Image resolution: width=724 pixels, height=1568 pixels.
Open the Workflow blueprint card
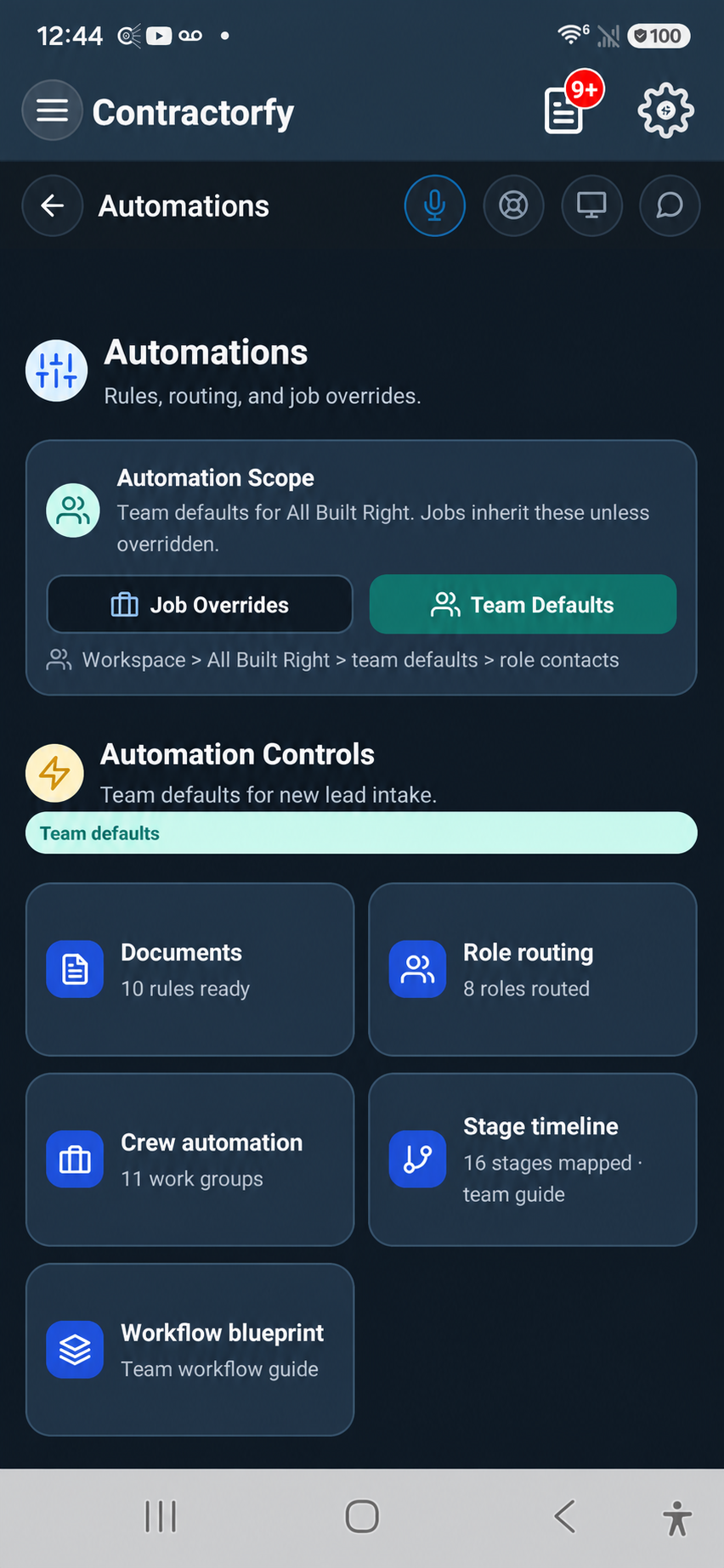pos(189,1350)
